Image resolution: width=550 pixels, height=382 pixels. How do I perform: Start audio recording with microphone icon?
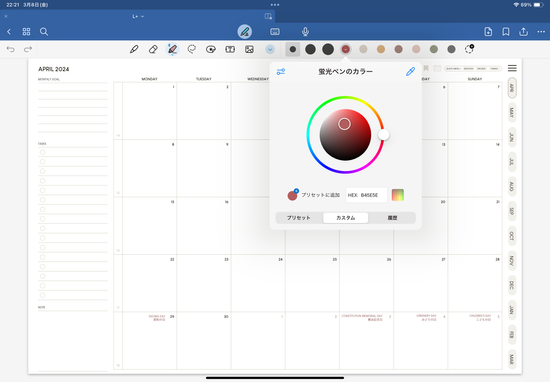coord(306,32)
